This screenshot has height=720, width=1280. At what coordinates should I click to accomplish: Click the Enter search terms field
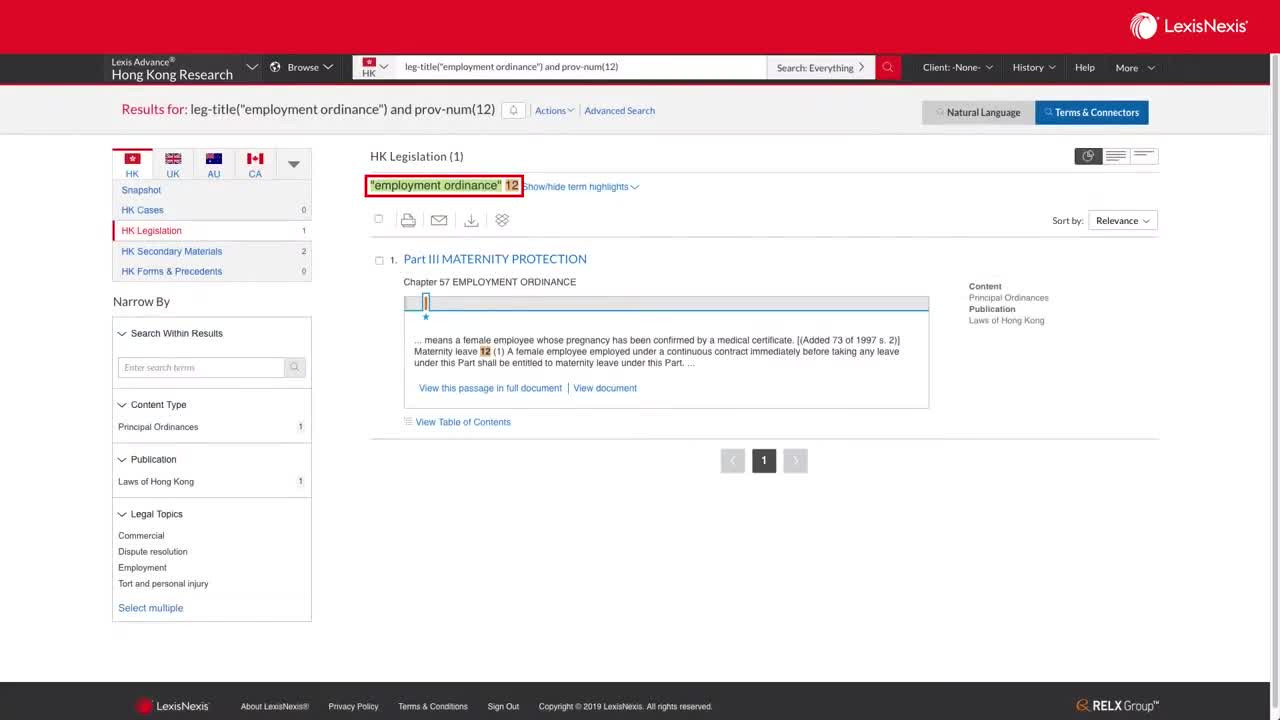[201, 368]
